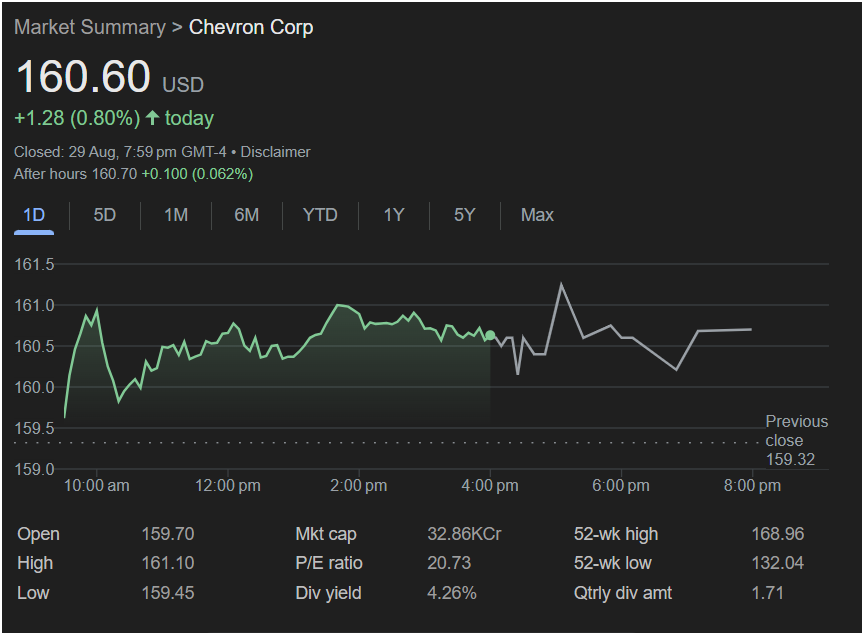Click the Previous close 159.32 label
Image resolution: width=864 pixels, height=635 pixels.
pyautogui.click(x=790, y=441)
